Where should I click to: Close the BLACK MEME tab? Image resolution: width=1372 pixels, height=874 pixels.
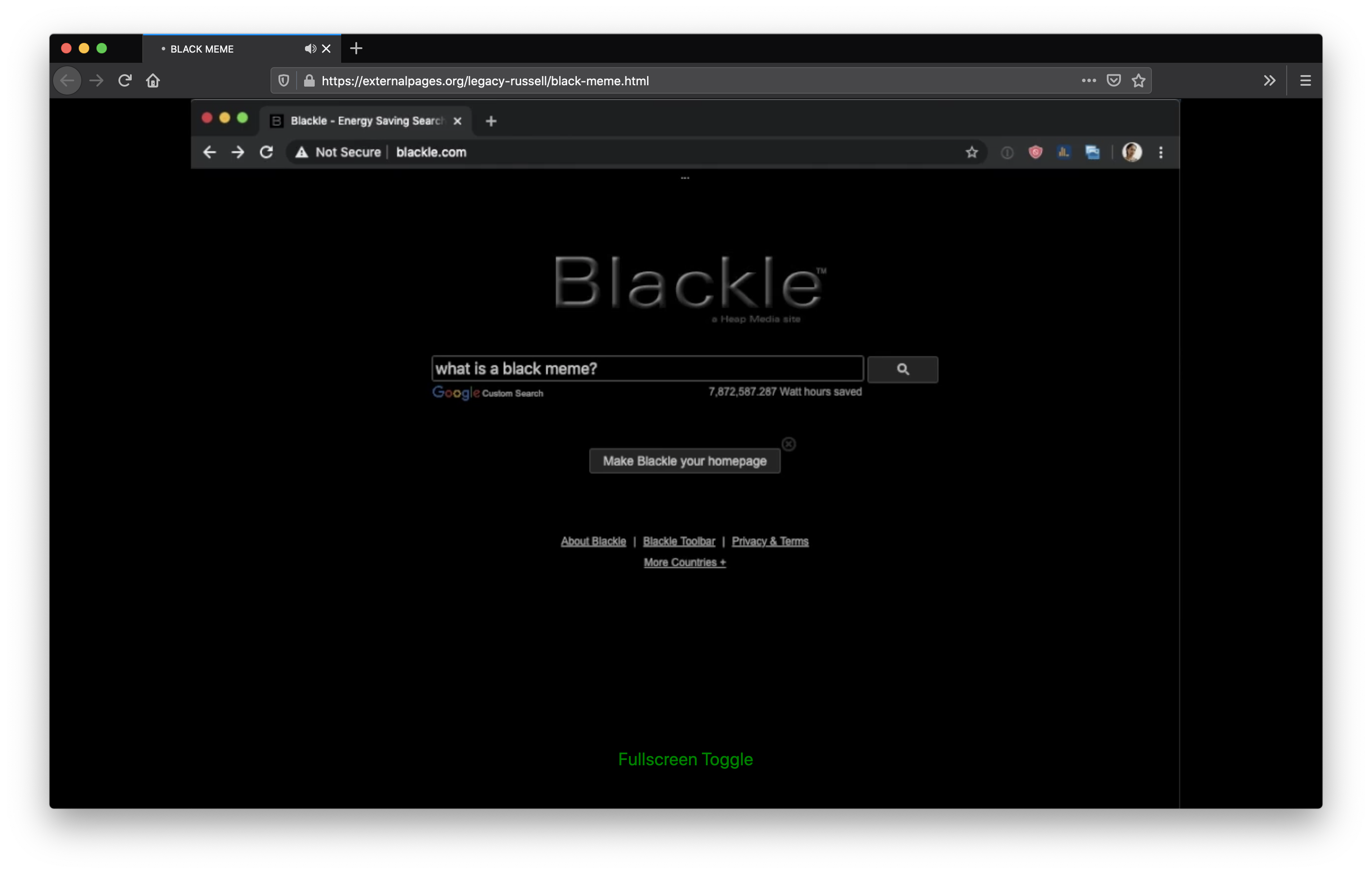(x=327, y=49)
